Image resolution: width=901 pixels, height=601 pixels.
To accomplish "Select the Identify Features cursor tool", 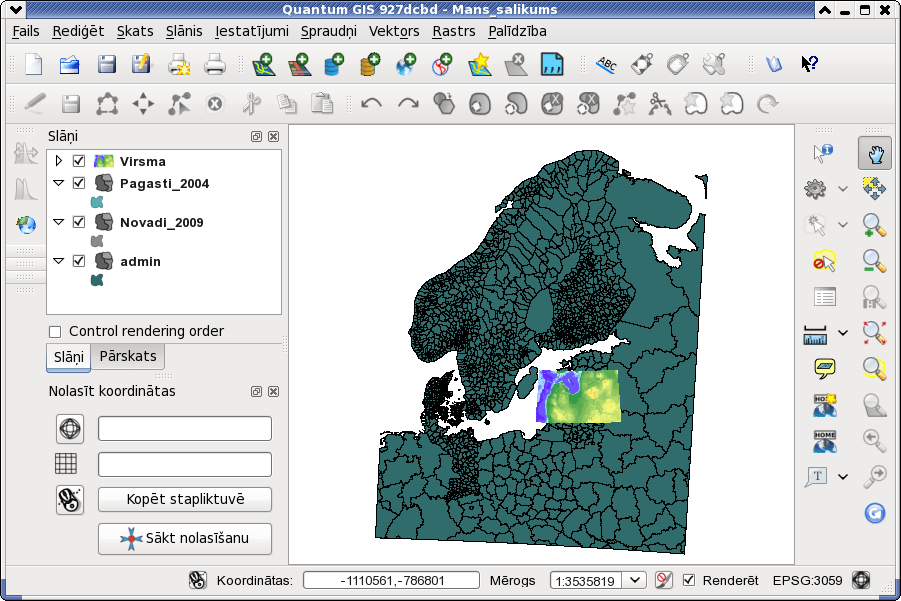I will pos(823,153).
